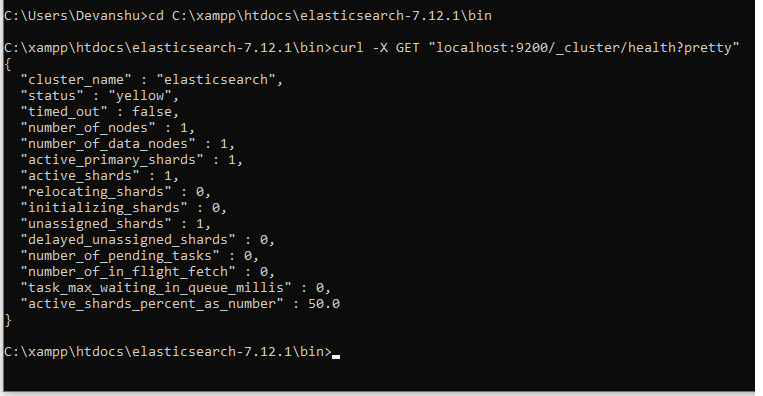The height and width of the screenshot is (396, 763).
Task: Click the "cluster_name" : "elasticsearch" line
Action: pyautogui.click(x=151, y=80)
